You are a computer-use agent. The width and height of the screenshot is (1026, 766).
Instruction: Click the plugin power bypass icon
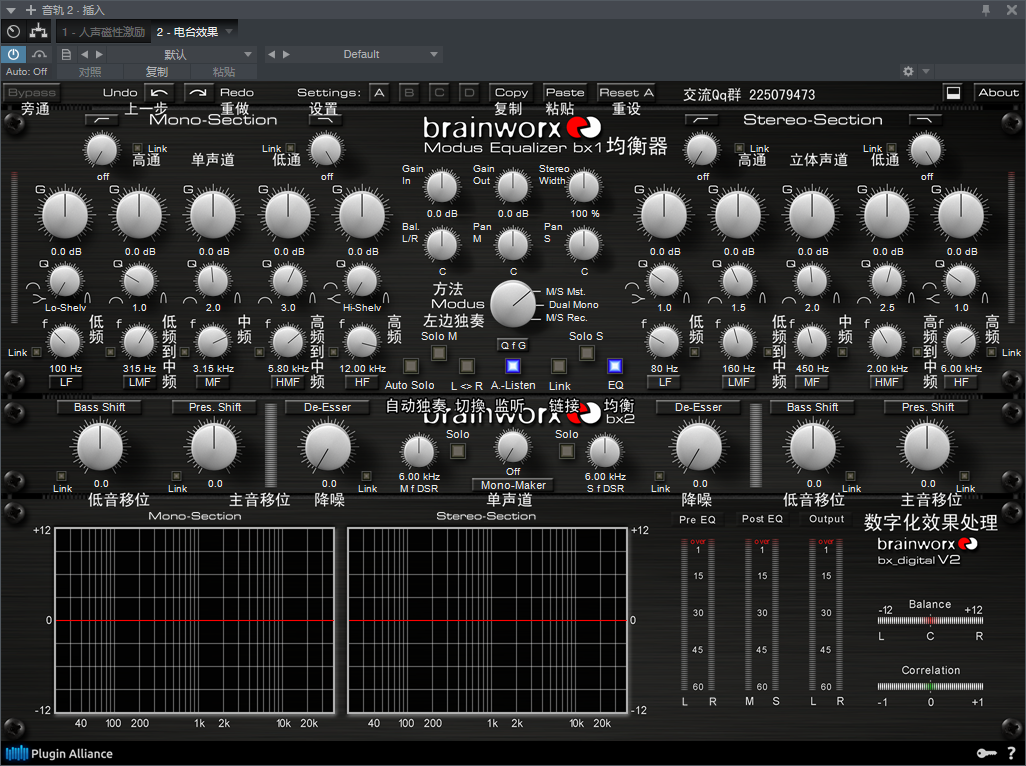click(x=13, y=54)
